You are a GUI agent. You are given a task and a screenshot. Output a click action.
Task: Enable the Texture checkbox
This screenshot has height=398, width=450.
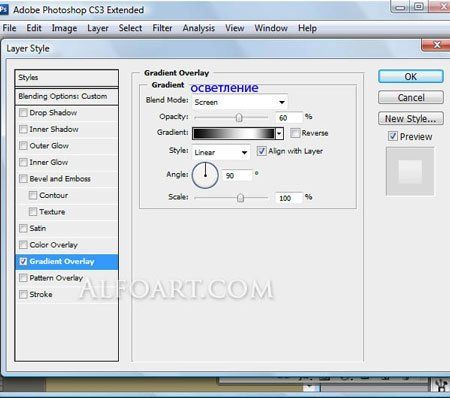[33, 212]
